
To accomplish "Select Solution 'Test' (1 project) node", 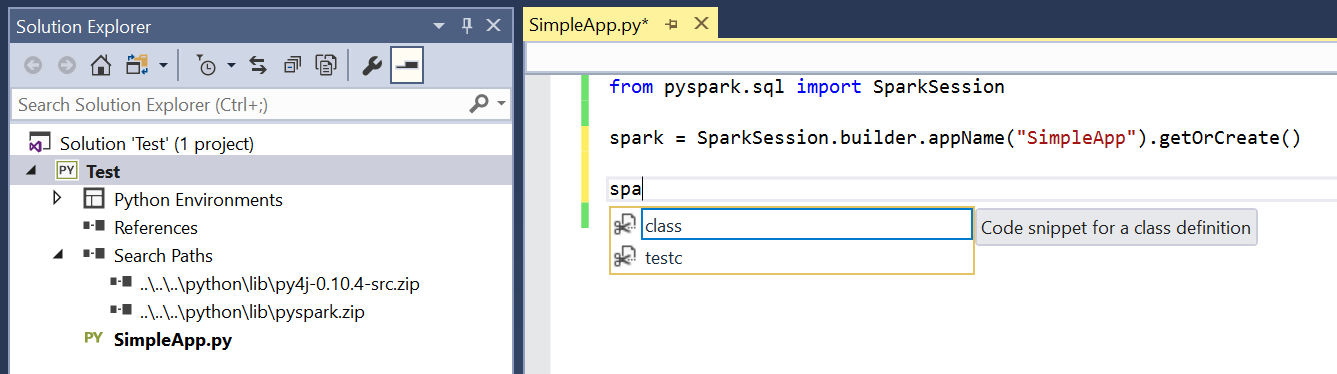I will click(x=157, y=144).
